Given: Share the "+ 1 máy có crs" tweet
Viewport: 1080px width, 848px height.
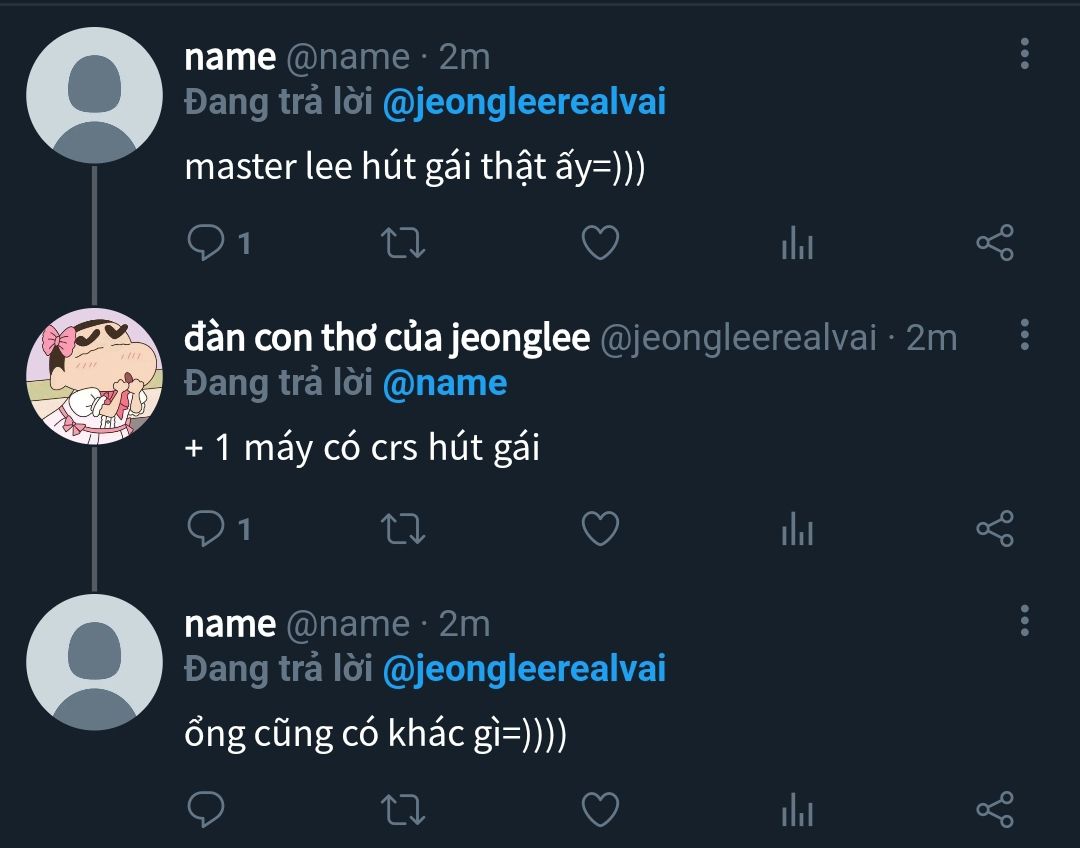Looking at the screenshot, I should (995, 528).
